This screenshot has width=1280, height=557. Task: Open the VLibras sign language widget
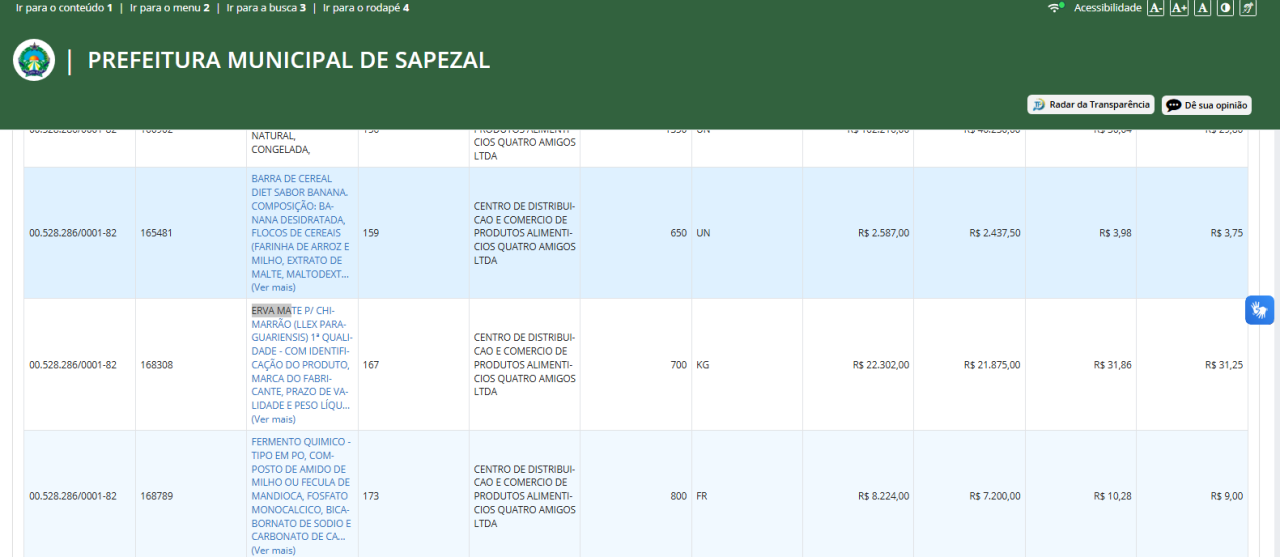(x=1260, y=310)
